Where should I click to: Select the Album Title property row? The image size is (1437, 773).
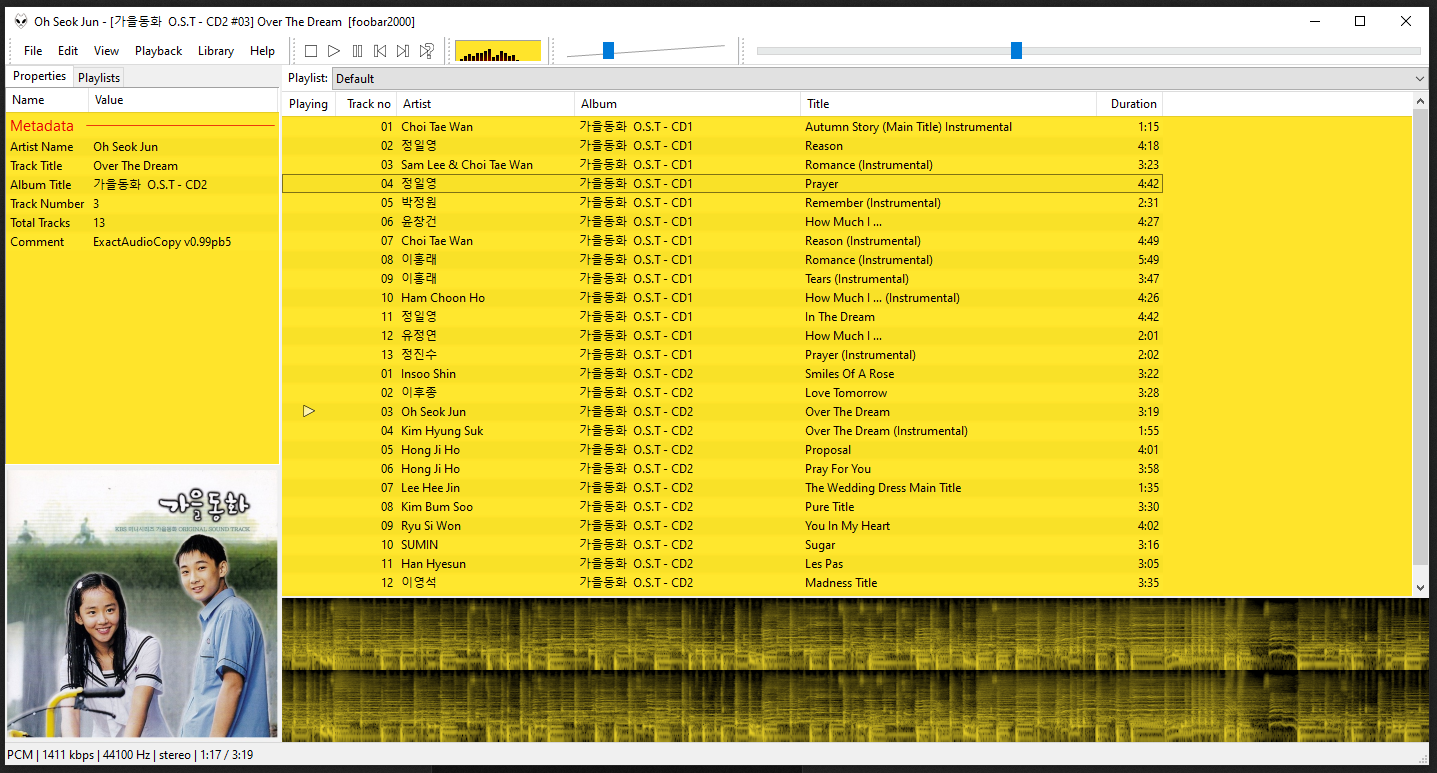(141, 185)
